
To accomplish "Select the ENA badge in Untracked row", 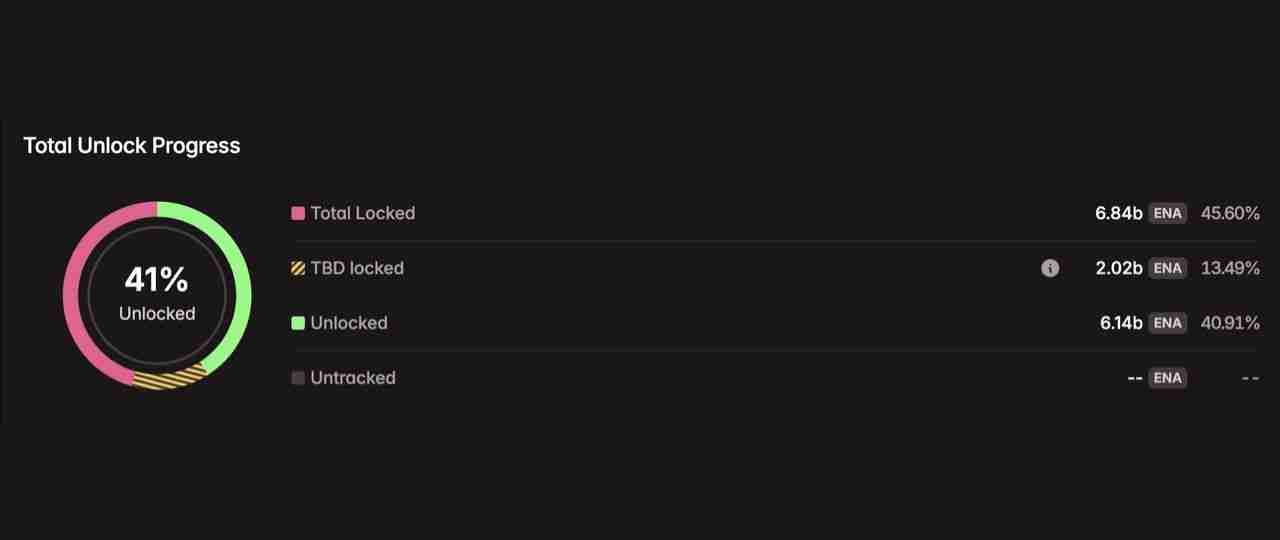I will coord(1168,378).
